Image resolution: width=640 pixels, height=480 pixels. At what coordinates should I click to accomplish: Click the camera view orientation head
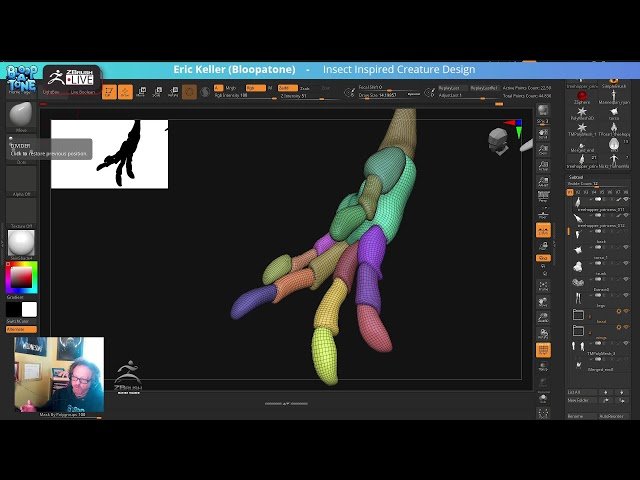(498, 142)
